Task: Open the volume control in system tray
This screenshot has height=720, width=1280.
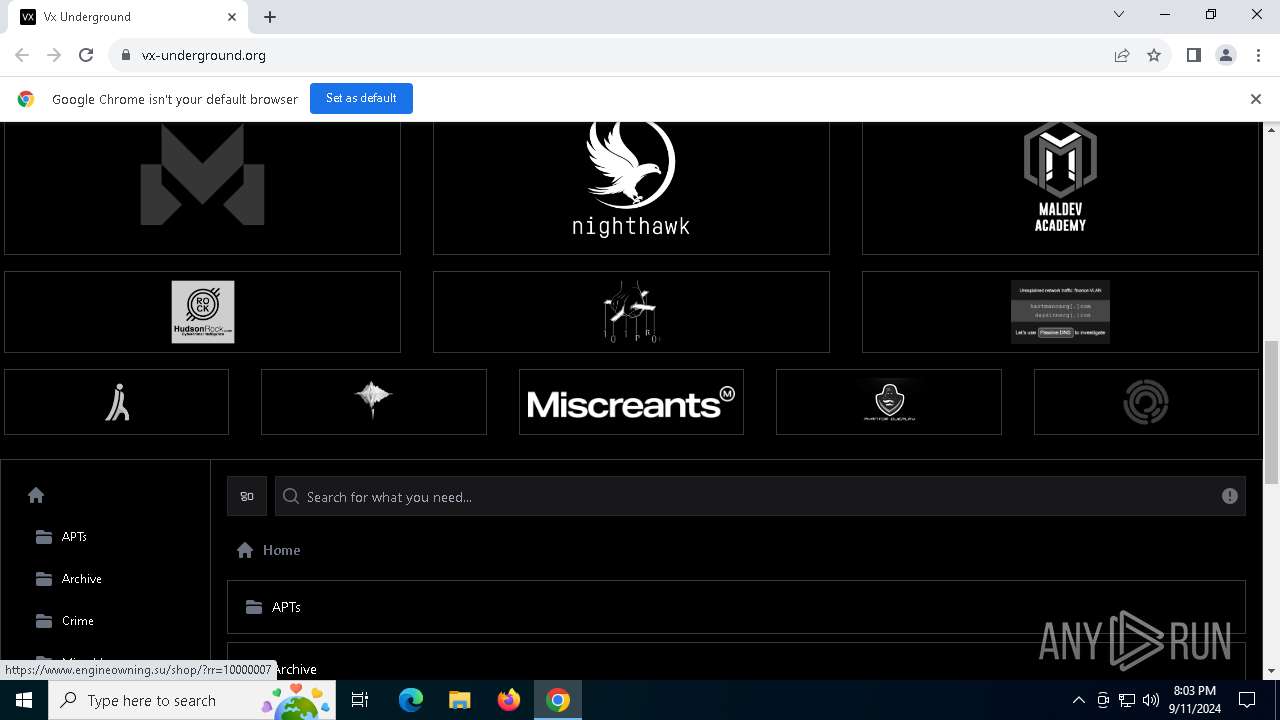Action: click(x=1151, y=700)
